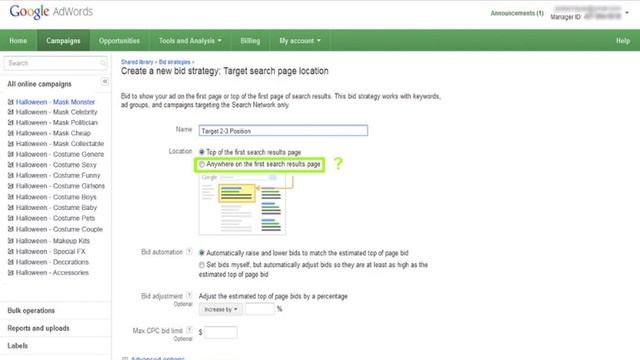
Task: Open the Increase by dropdown
Action: coord(220,309)
